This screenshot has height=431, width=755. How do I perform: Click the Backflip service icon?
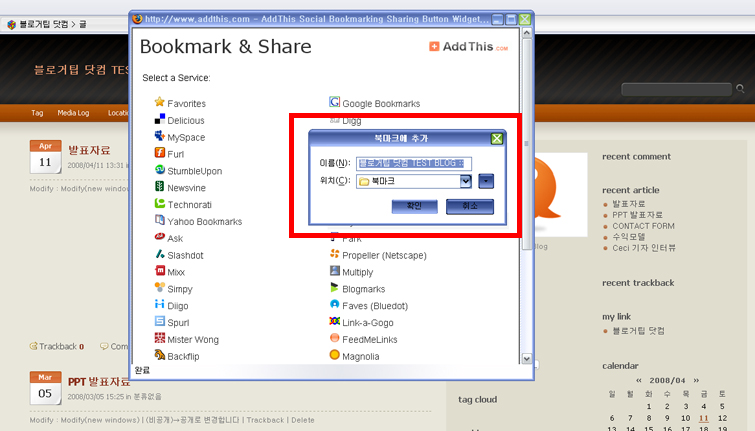[159, 355]
